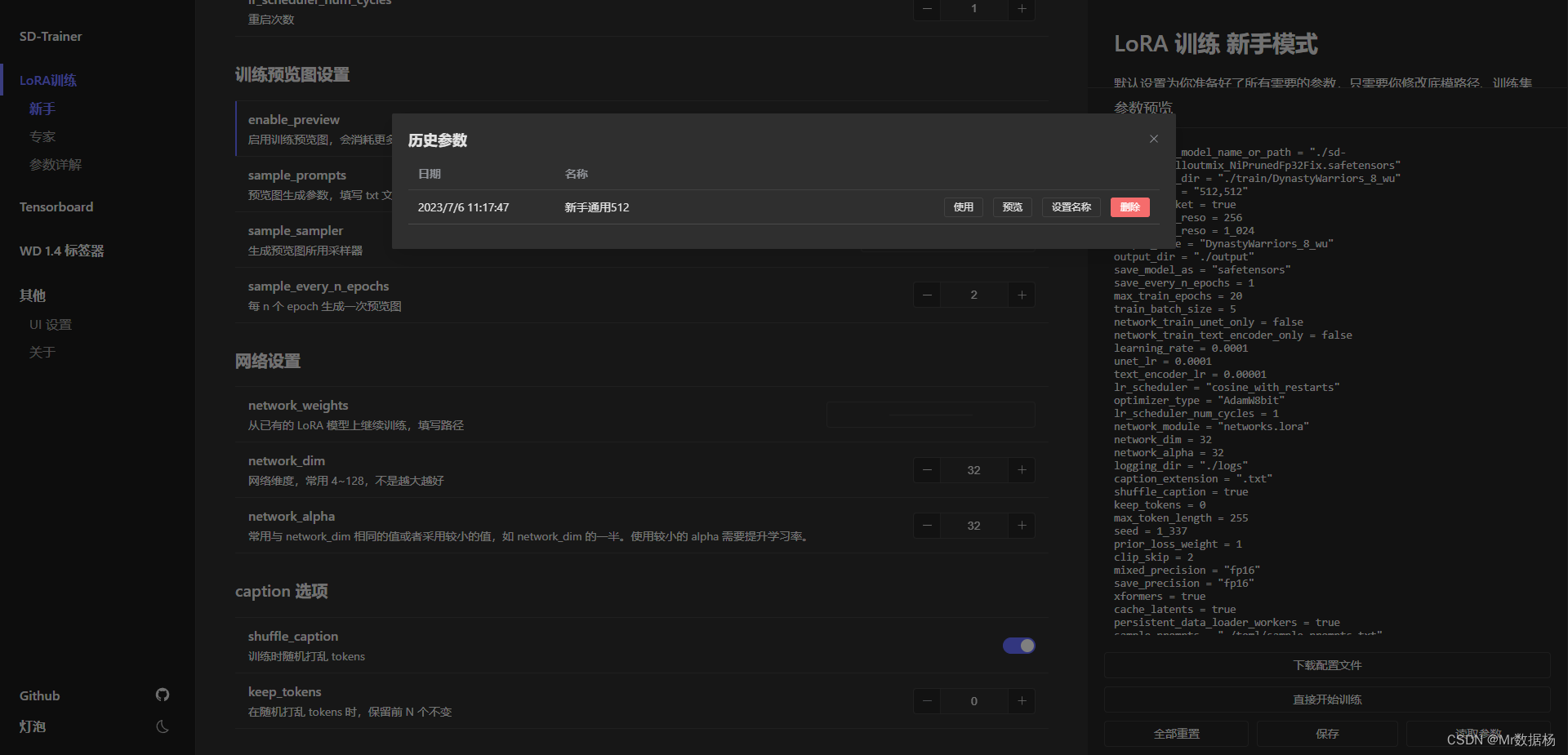Click the network_dim value field showing 32
1568x755 pixels.
click(973, 470)
